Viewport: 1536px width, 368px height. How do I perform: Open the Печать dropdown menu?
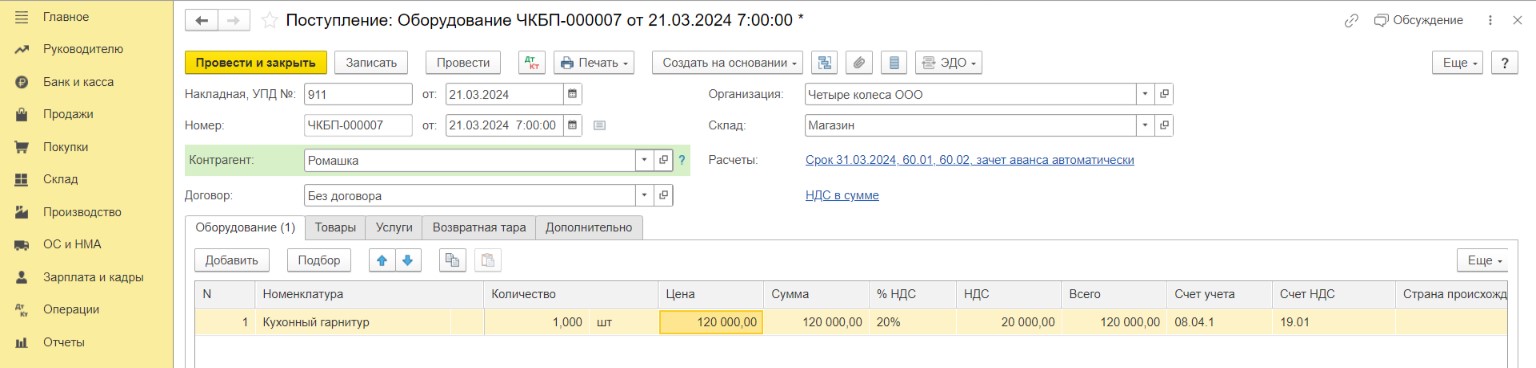pyautogui.click(x=594, y=62)
